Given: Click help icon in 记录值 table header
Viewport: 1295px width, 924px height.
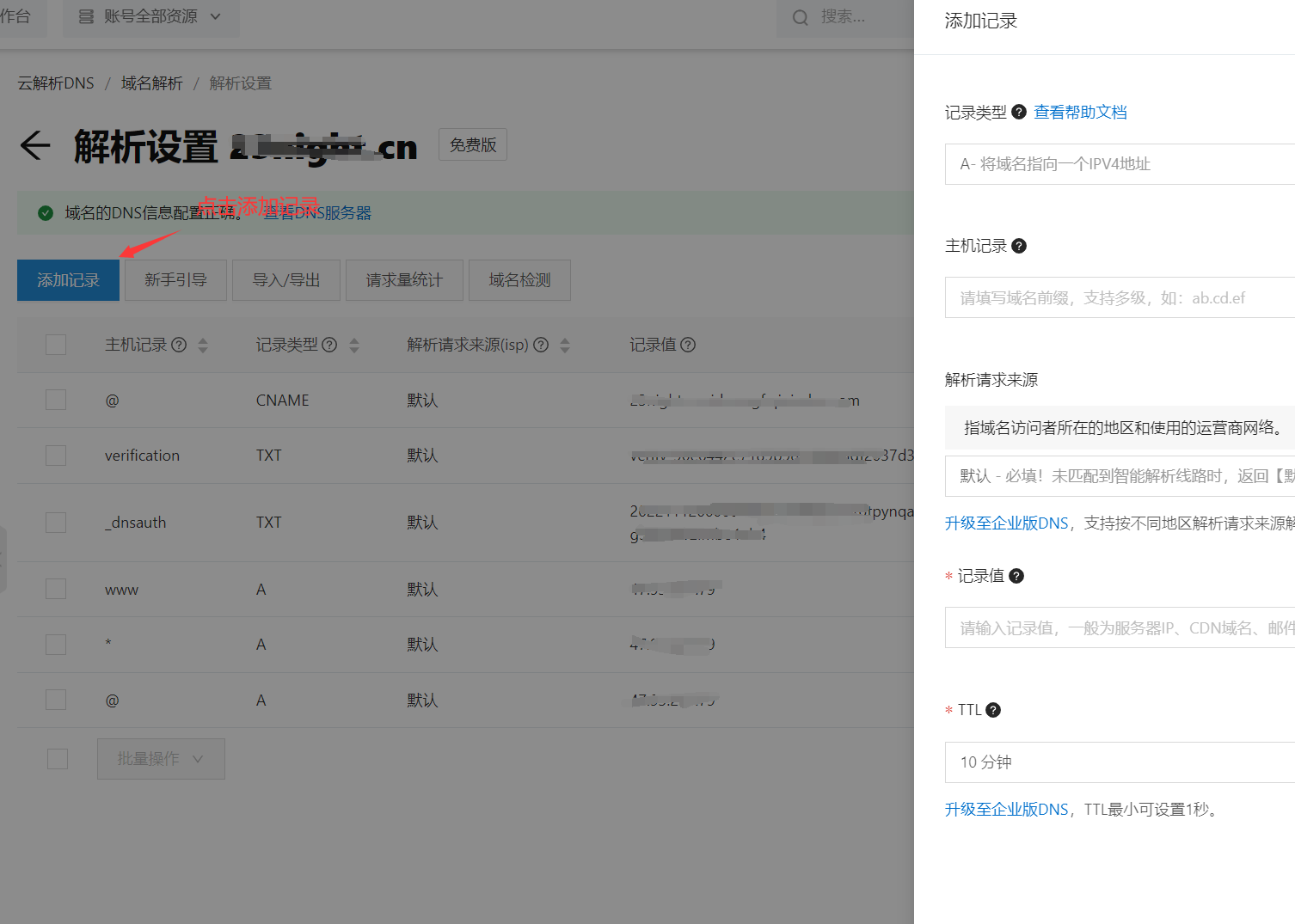Looking at the screenshot, I should coord(688,345).
